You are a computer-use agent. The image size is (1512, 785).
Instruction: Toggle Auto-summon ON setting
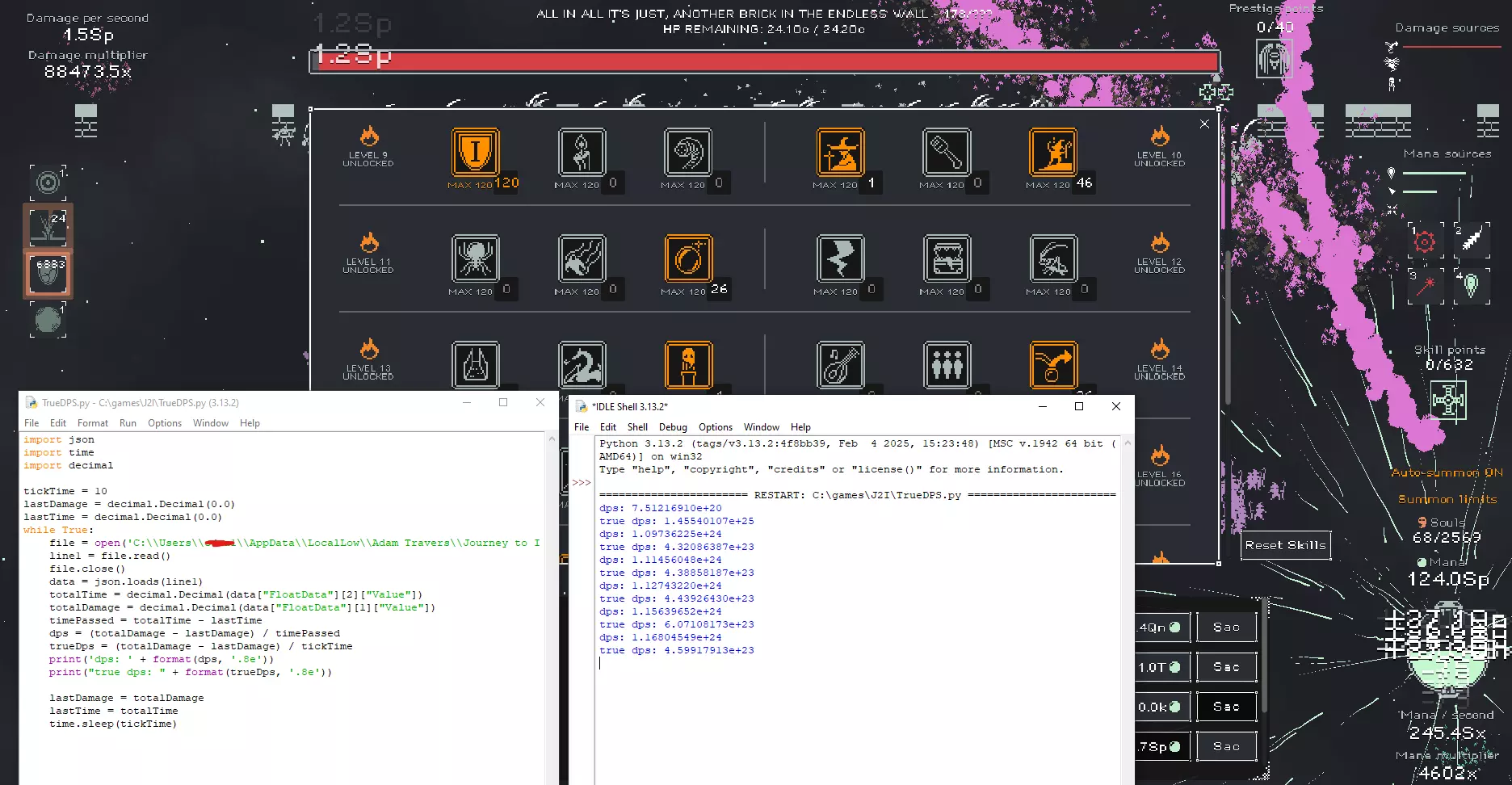click(x=1447, y=472)
